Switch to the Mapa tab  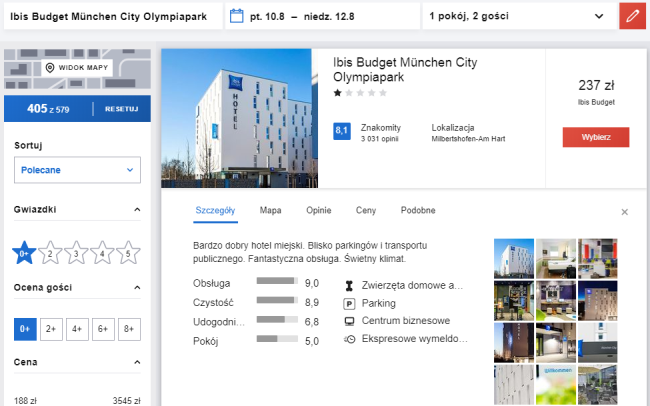point(270,211)
